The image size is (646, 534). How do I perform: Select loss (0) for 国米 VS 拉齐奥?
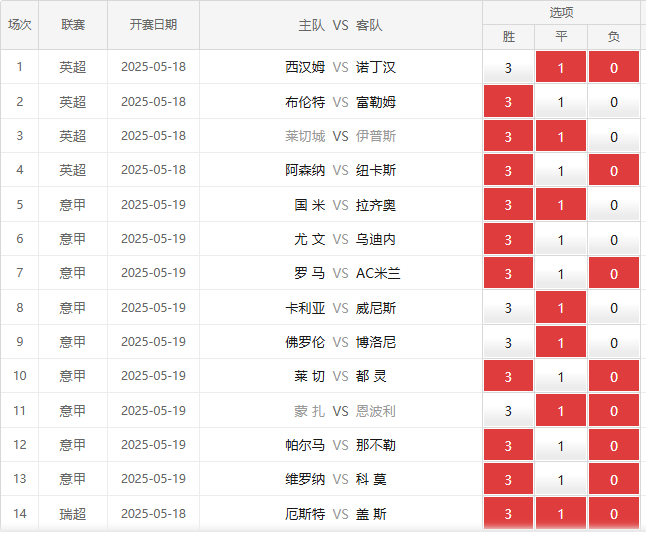614,204
